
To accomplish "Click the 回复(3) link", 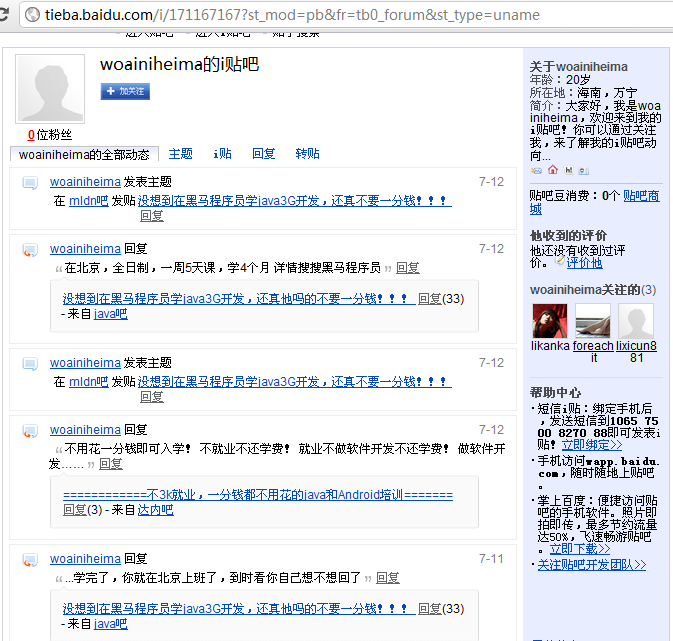I will (x=82, y=510).
